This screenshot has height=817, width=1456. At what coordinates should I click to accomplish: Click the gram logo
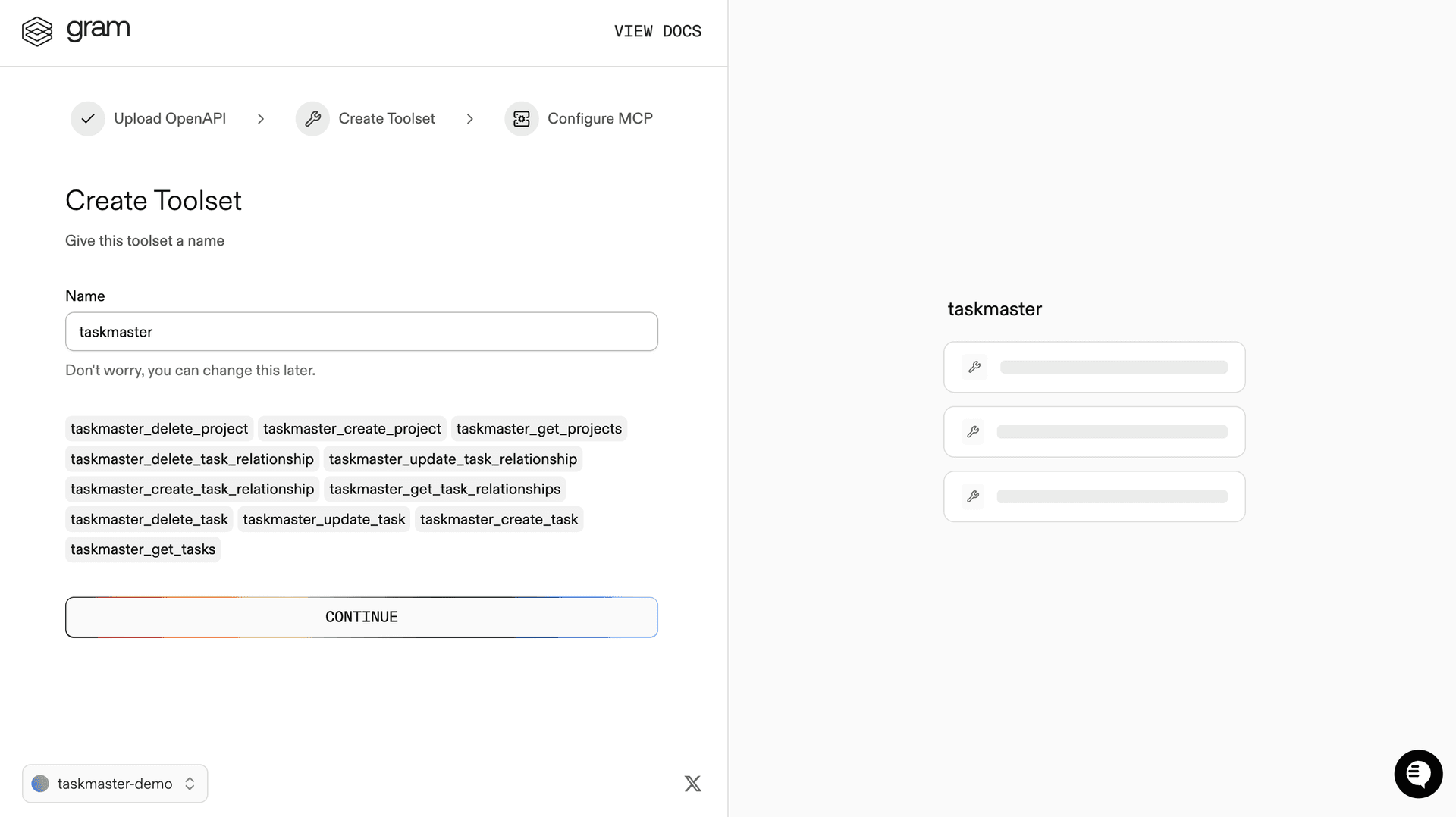point(77,30)
